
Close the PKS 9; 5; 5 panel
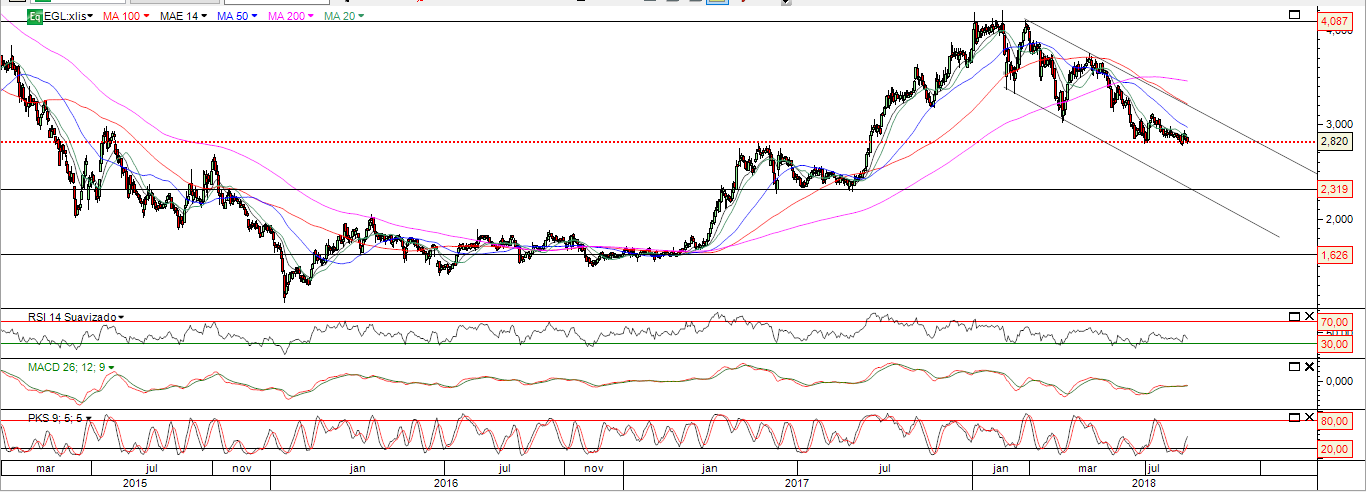coord(1310,417)
